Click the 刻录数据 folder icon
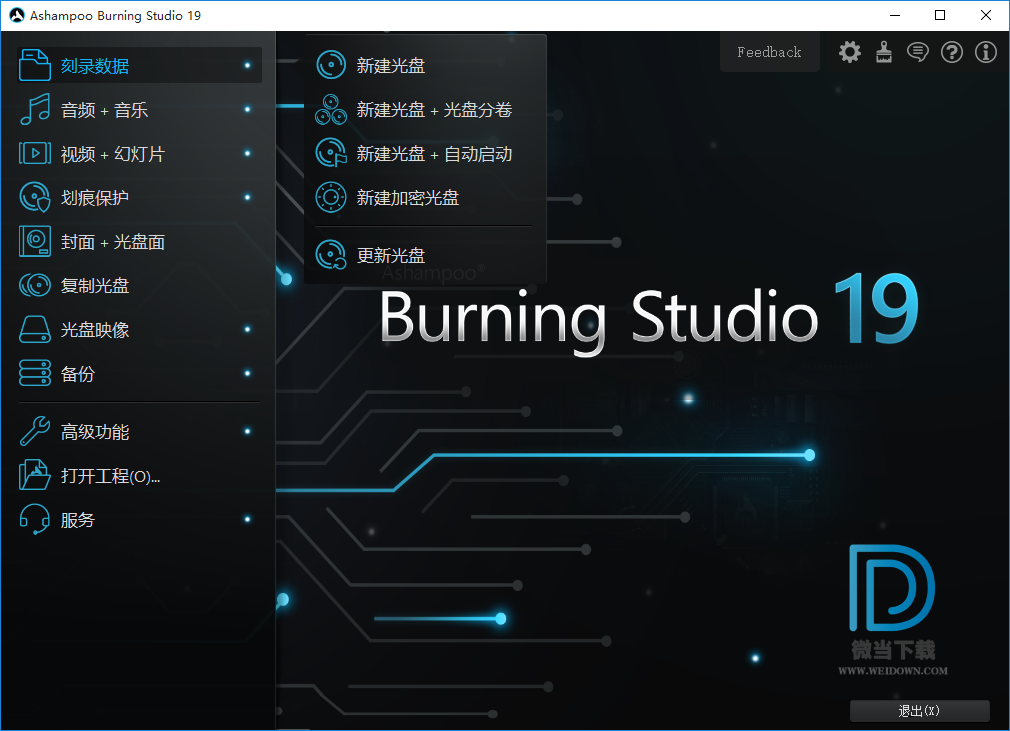Screen dimensions: 1010x731 coord(35,65)
